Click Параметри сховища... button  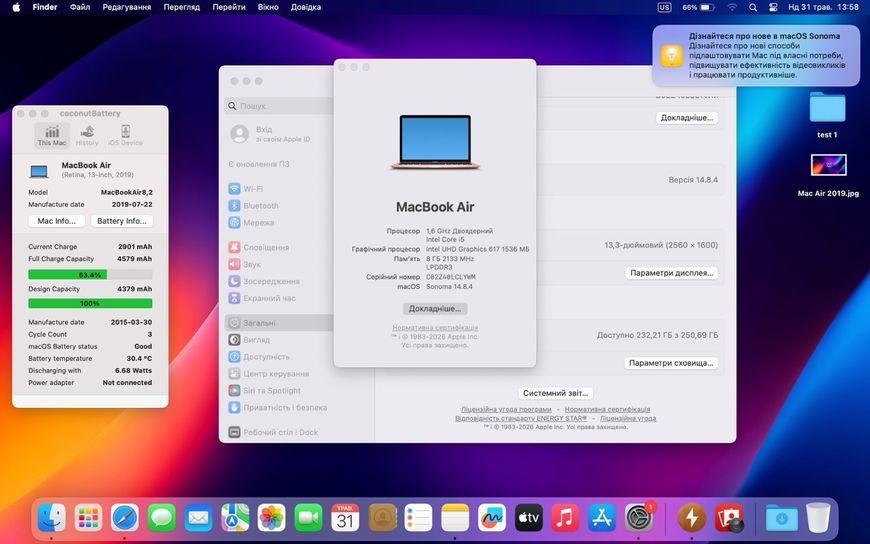(671, 363)
